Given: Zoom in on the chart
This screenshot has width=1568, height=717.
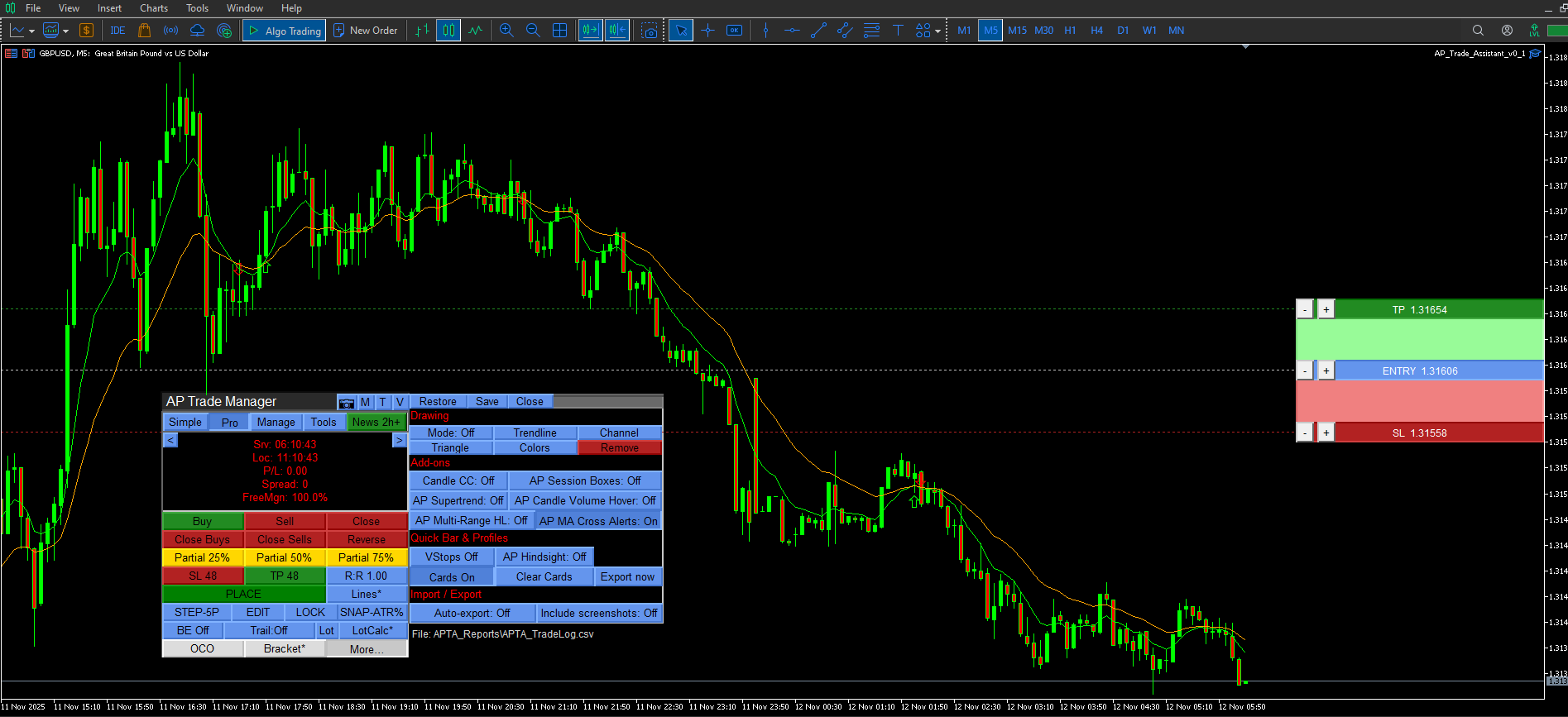Looking at the screenshot, I should pyautogui.click(x=506, y=31).
